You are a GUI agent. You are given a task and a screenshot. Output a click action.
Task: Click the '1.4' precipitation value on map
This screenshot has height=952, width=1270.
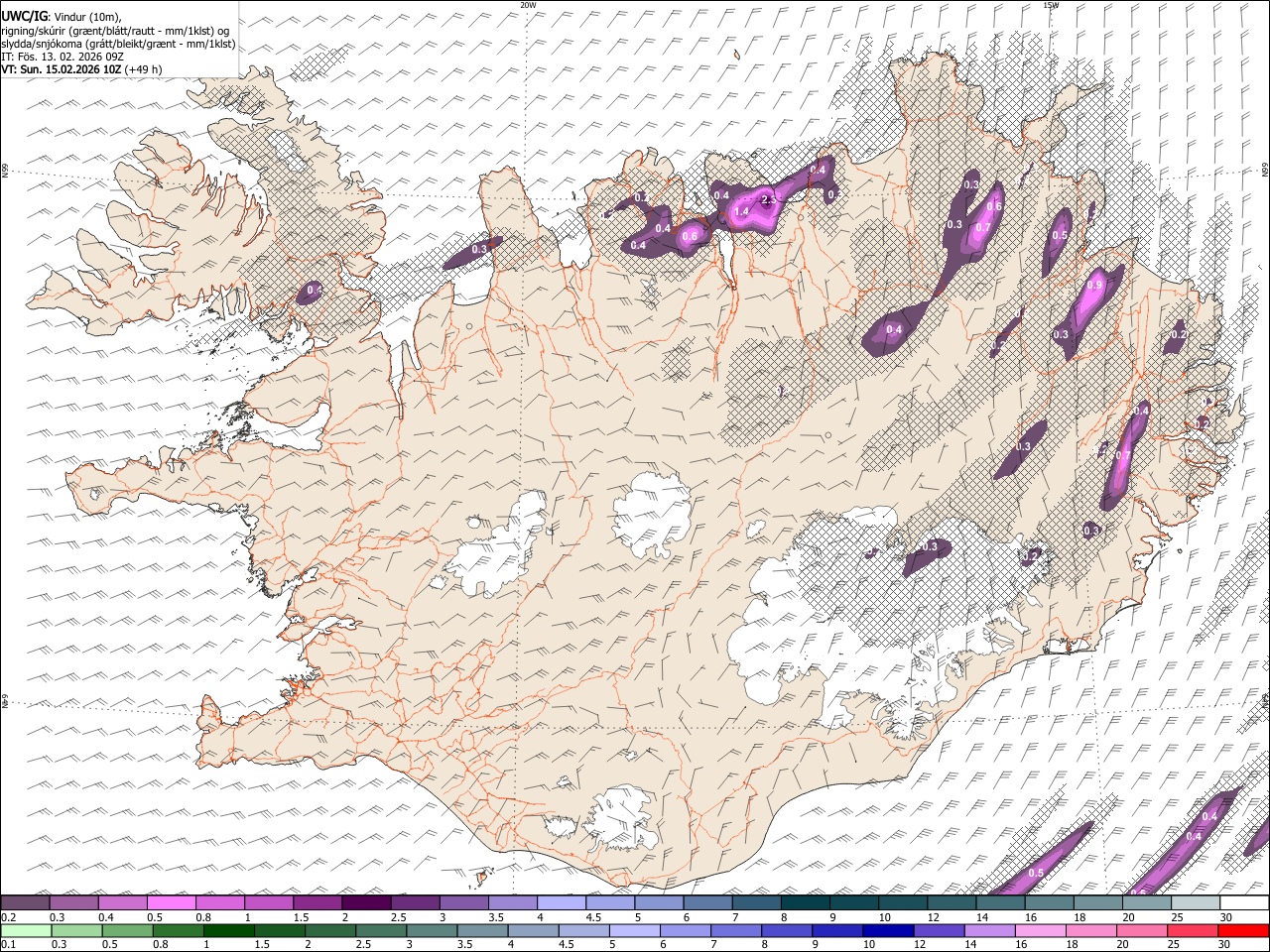tap(741, 211)
